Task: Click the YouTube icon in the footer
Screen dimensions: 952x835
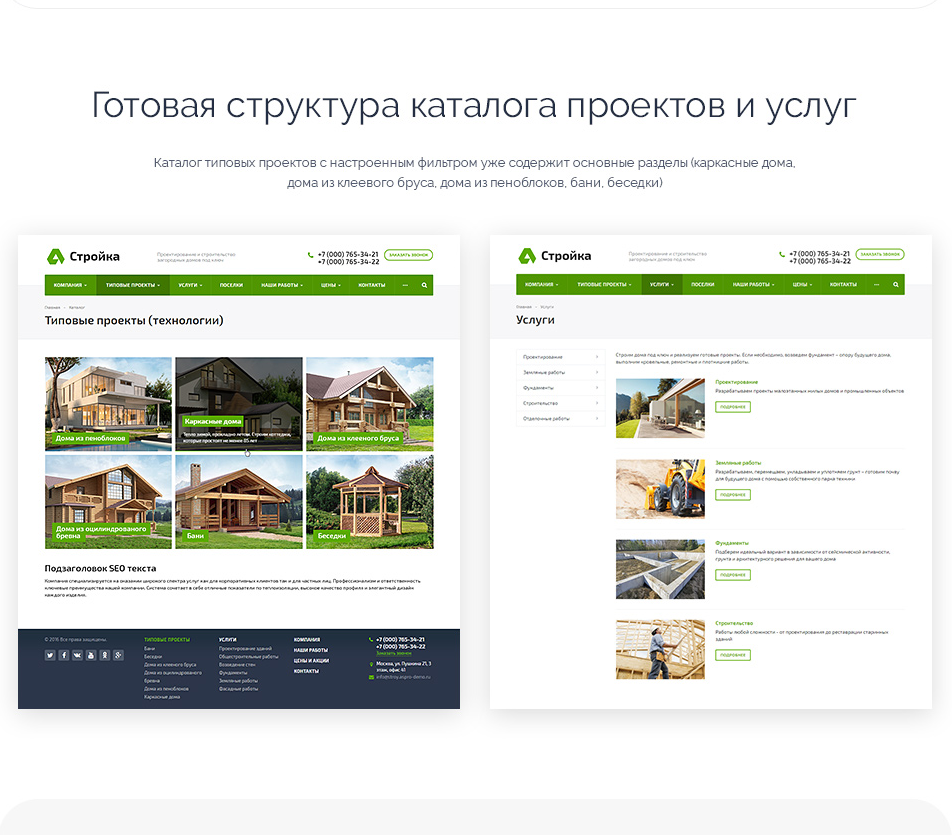Action: coord(91,655)
